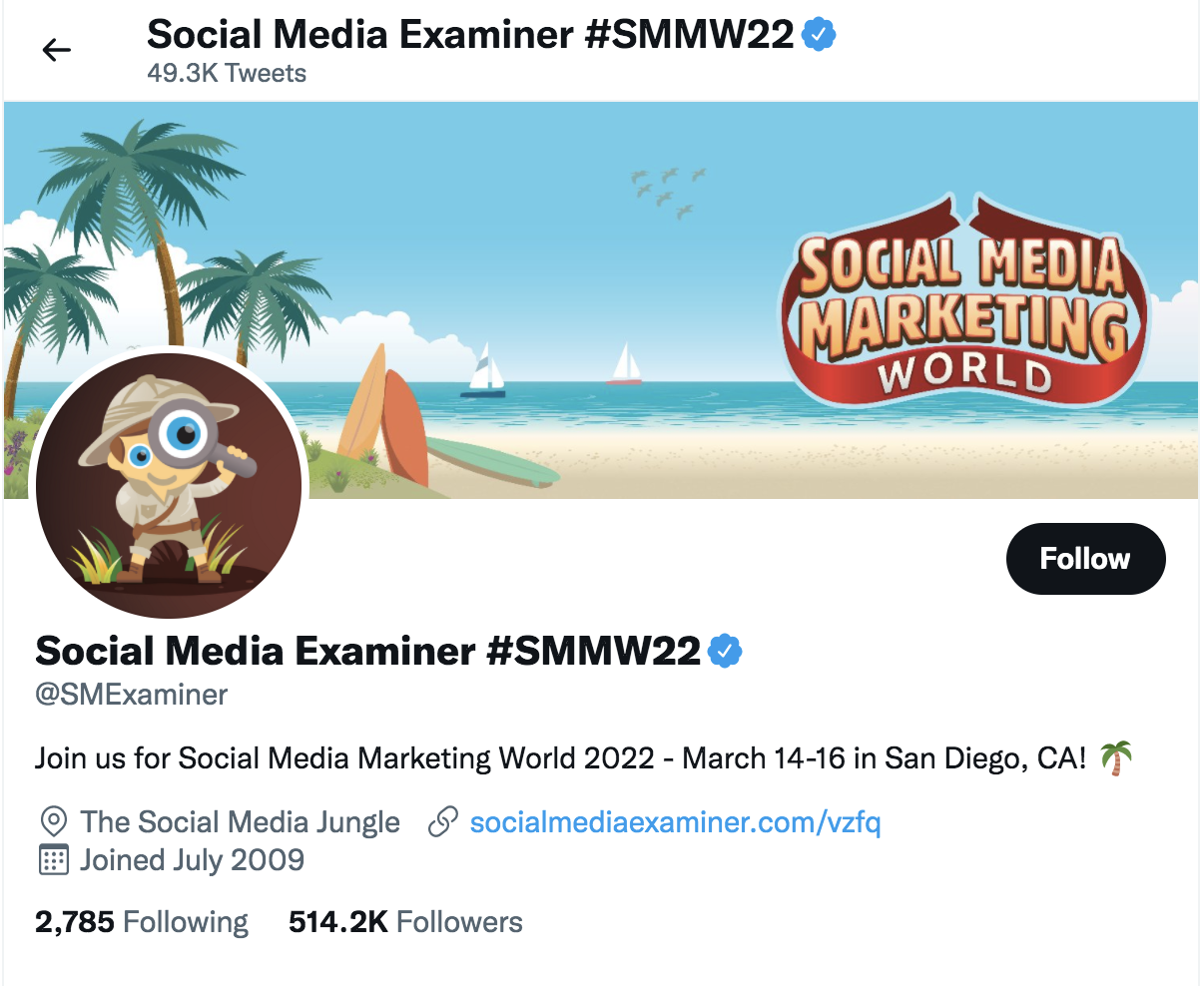
Task: Click the link chain icon before the website URL
Action: pos(442,821)
